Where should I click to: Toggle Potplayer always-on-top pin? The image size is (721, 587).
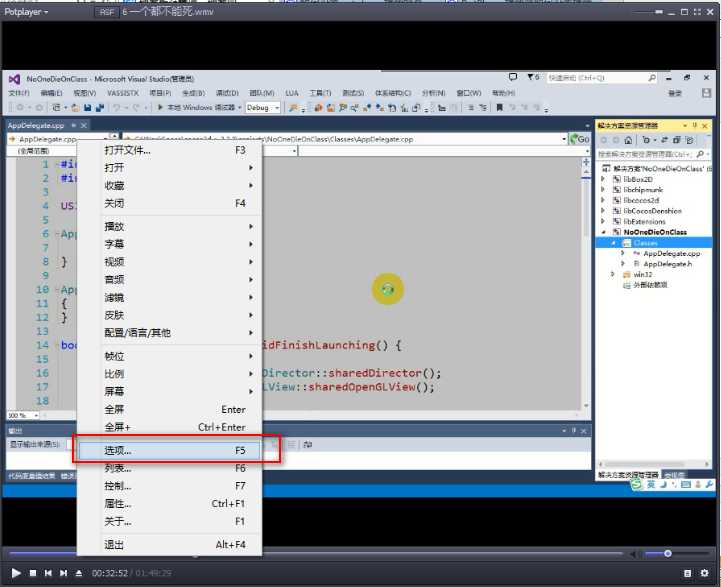(659, 12)
